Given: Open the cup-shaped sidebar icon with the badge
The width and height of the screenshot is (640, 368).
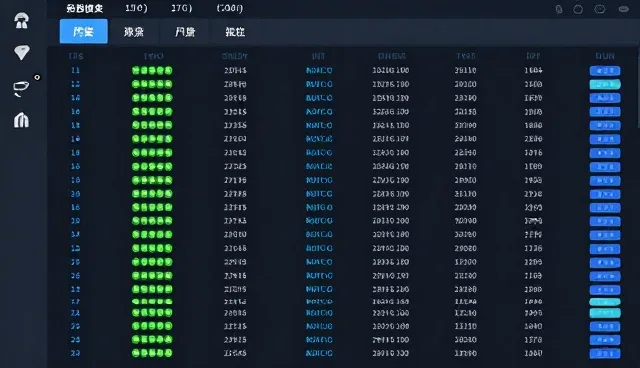Looking at the screenshot, I should point(21,88).
